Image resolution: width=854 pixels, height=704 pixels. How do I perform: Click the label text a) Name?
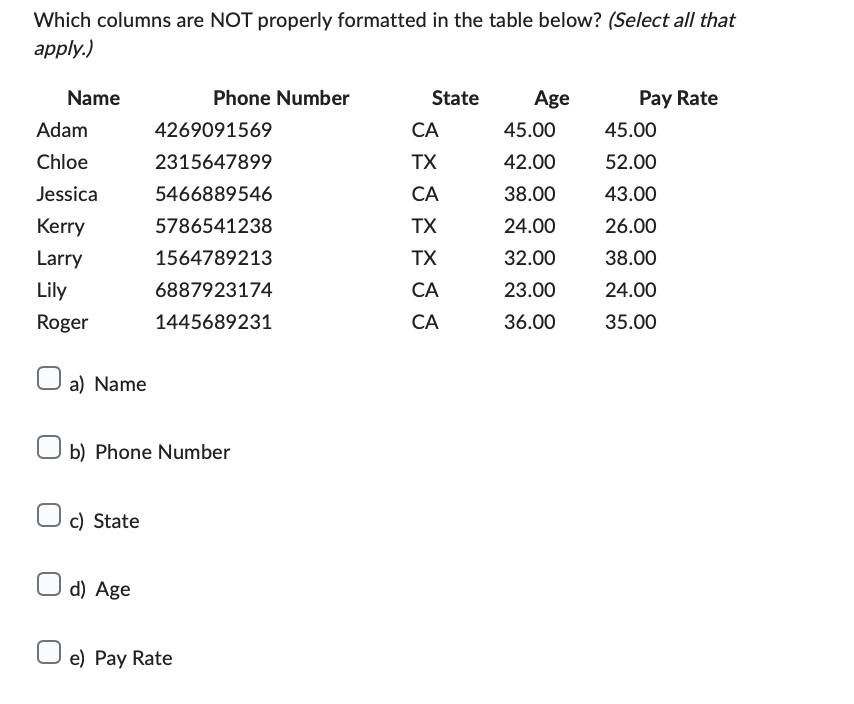pyautogui.click(x=108, y=384)
